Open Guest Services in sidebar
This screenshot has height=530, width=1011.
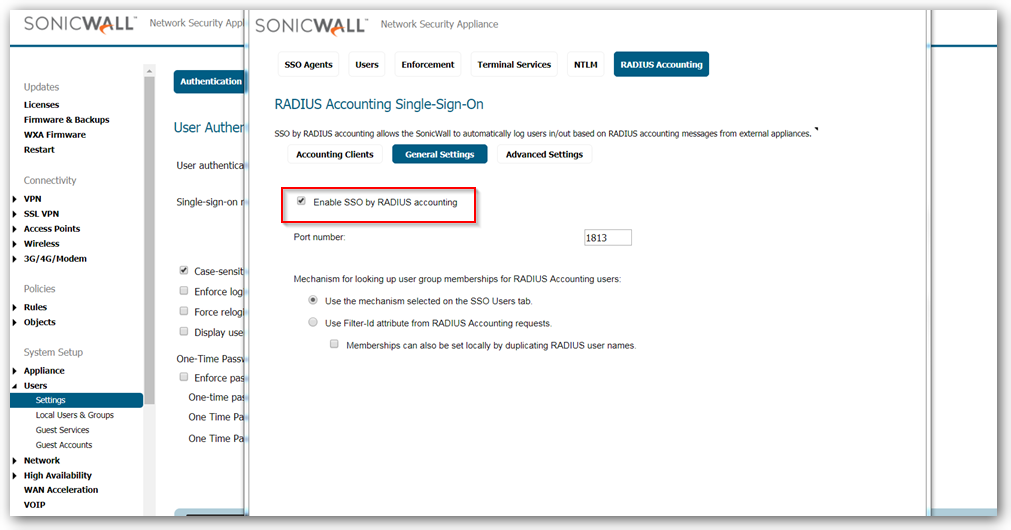(x=62, y=430)
